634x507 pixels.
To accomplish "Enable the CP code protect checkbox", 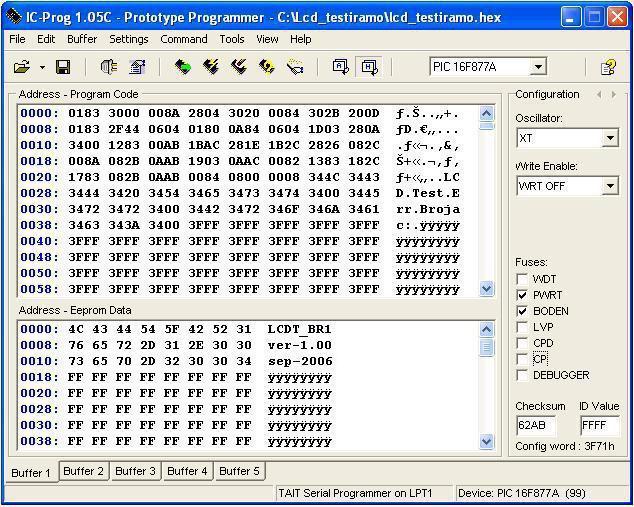I will (x=522, y=359).
